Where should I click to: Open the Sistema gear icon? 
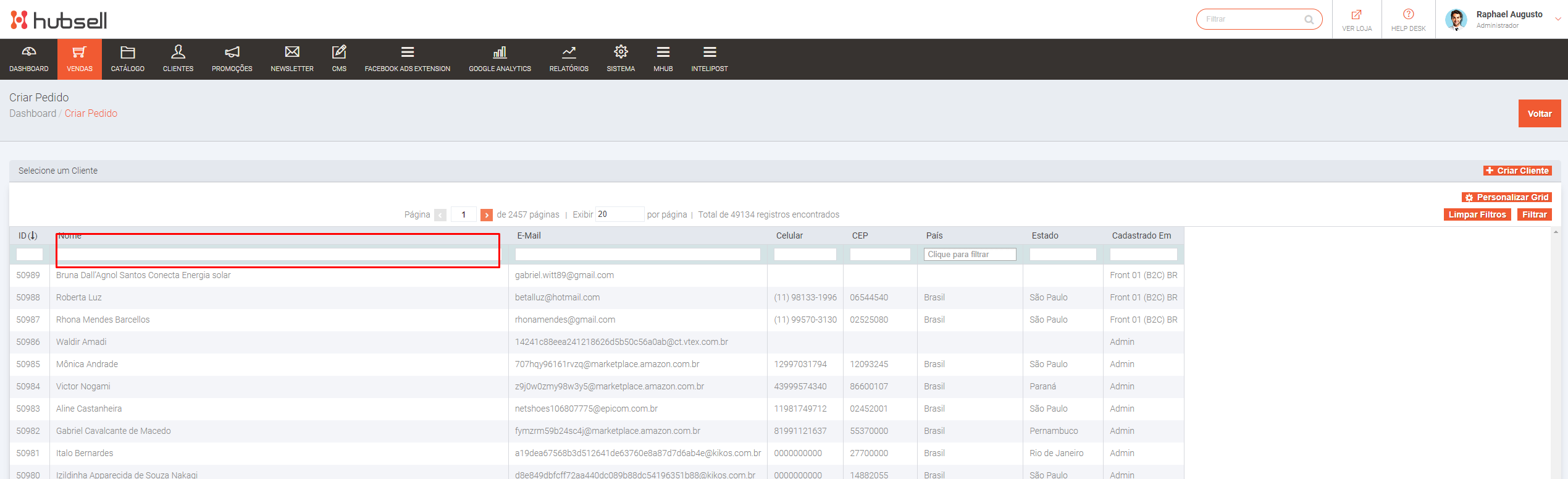(621, 52)
